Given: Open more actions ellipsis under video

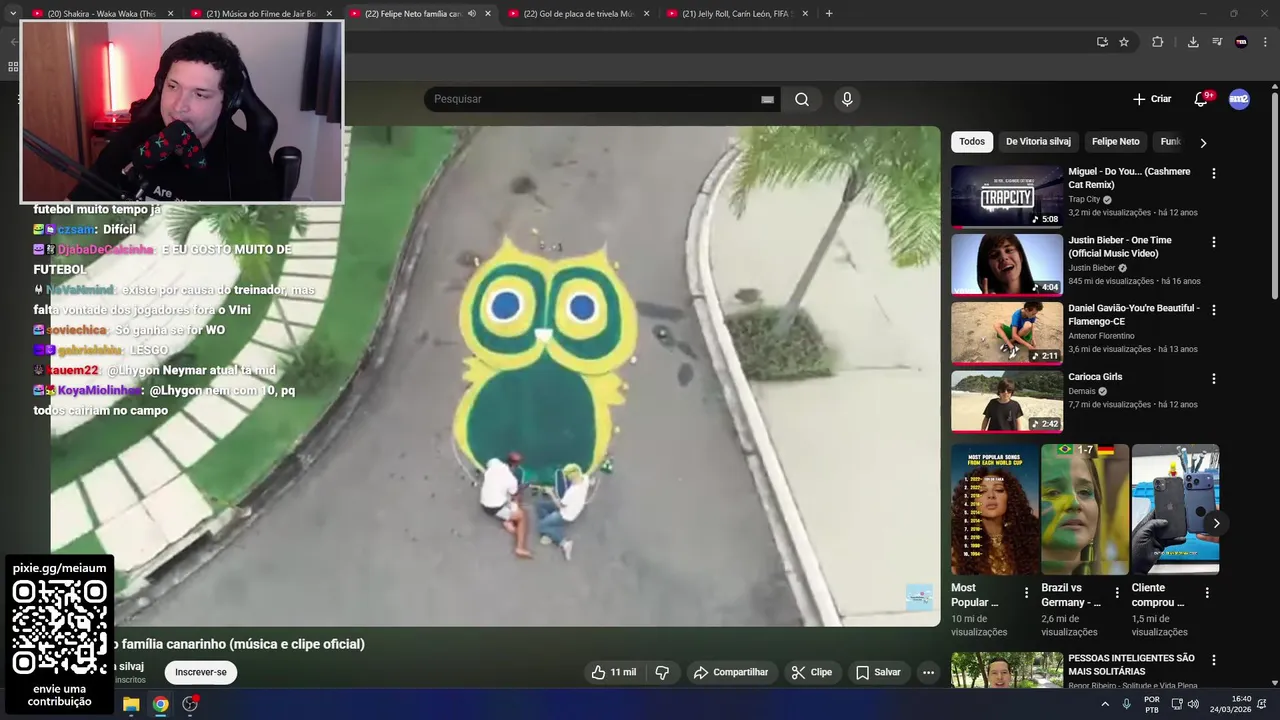Looking at the screenshot, I should [928, 672].
